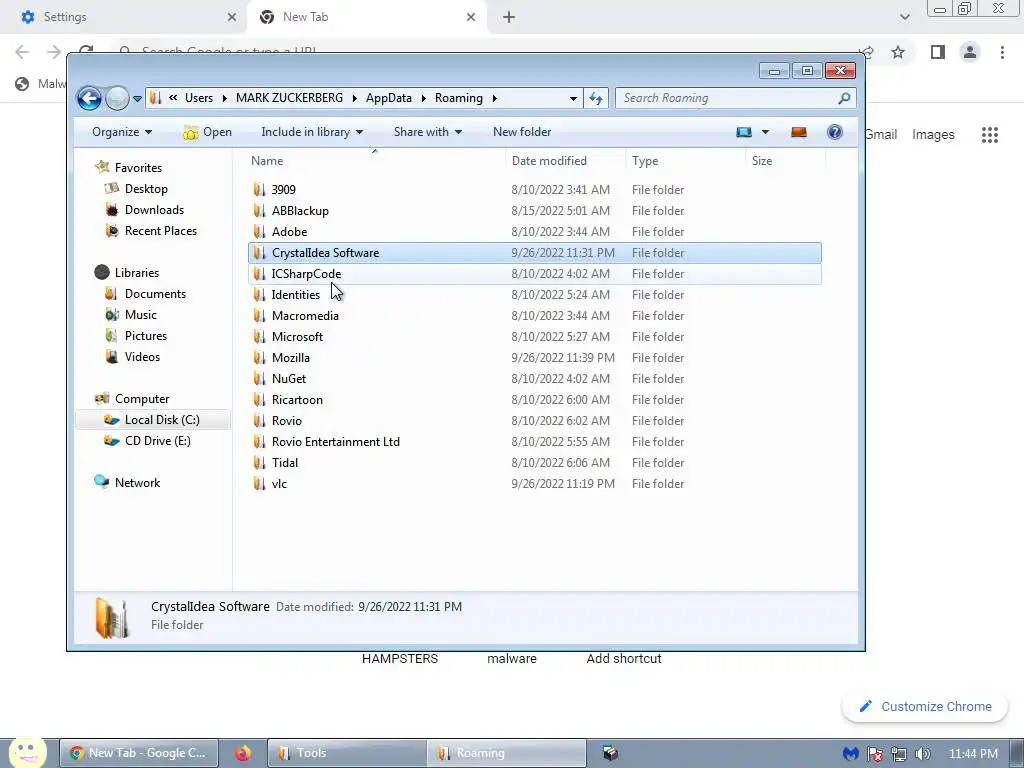1024x768 pixels.
Task: Click the Explorer back arrow button
Action: tap(89, 99)
